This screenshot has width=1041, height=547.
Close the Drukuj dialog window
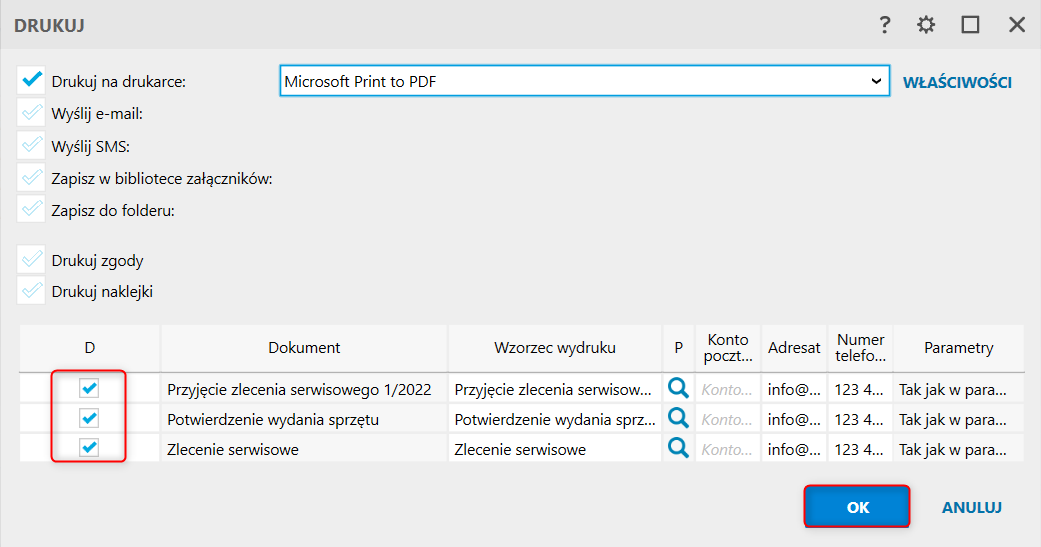click(x=1017, y=25)
